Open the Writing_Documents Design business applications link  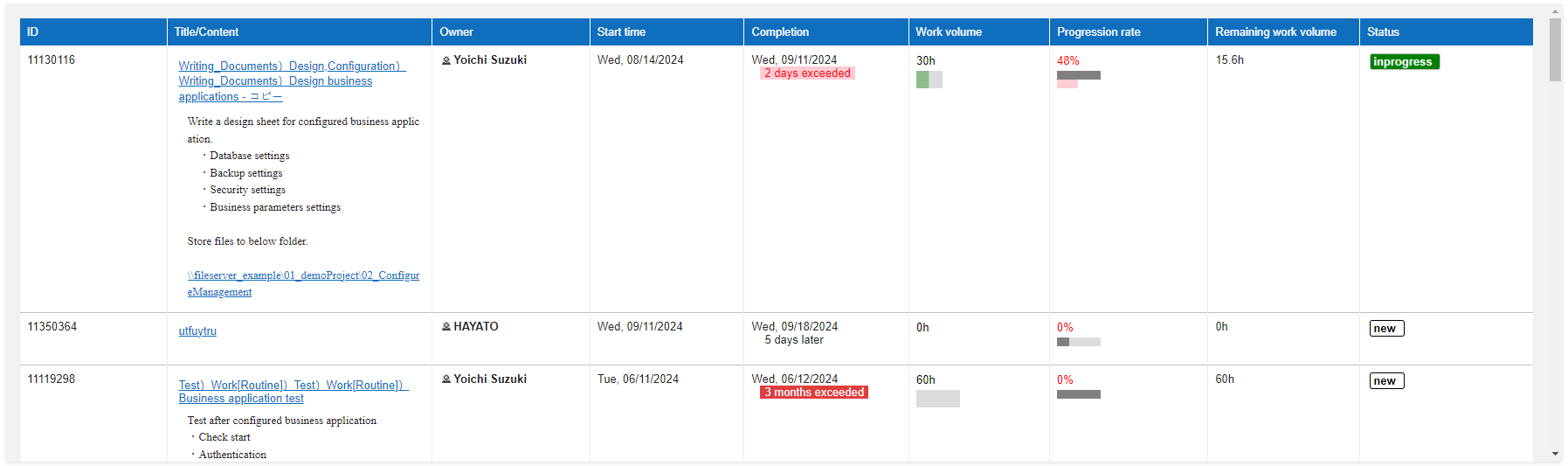tap(293, 81)
